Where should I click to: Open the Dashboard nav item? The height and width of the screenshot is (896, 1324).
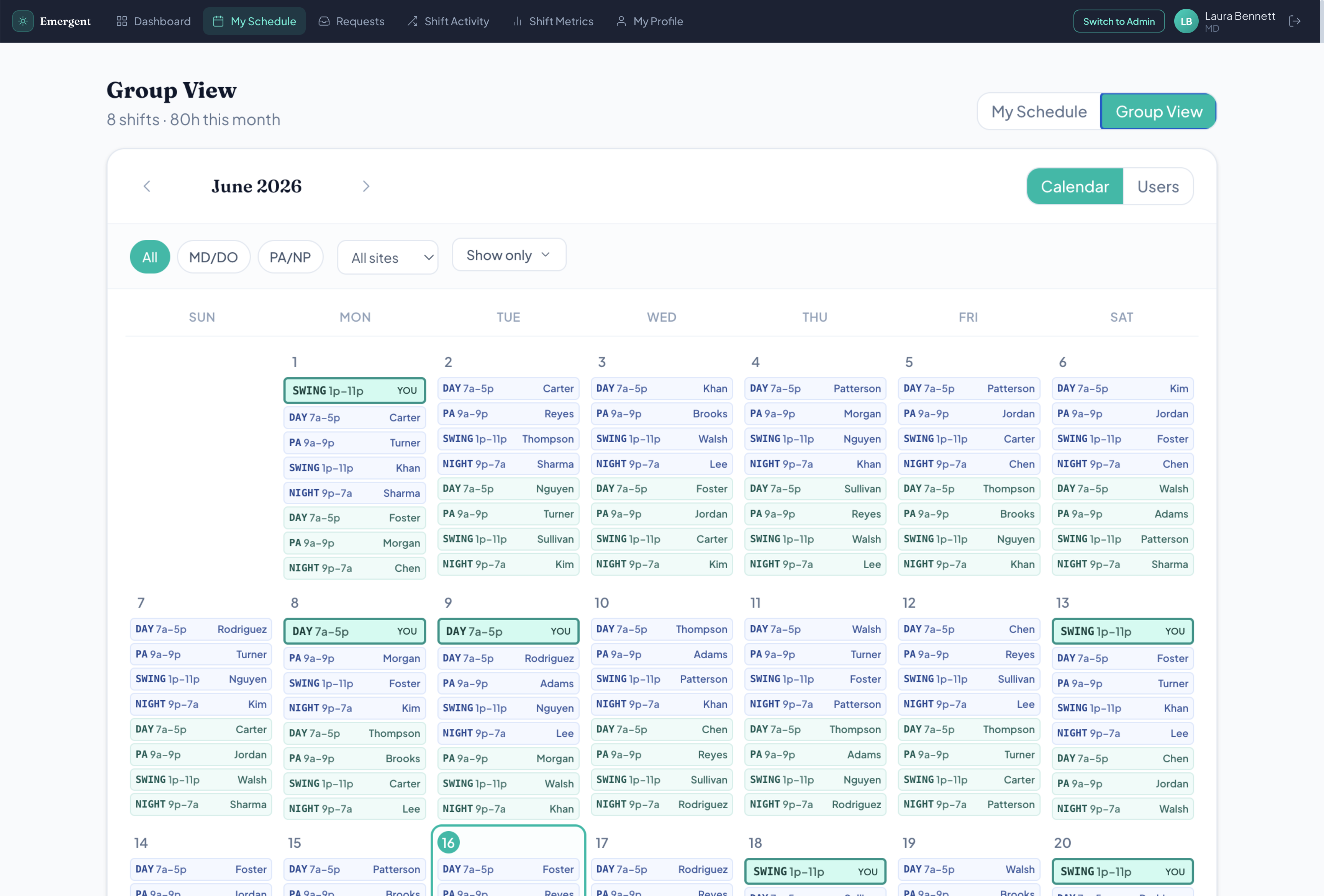(154, 21)
